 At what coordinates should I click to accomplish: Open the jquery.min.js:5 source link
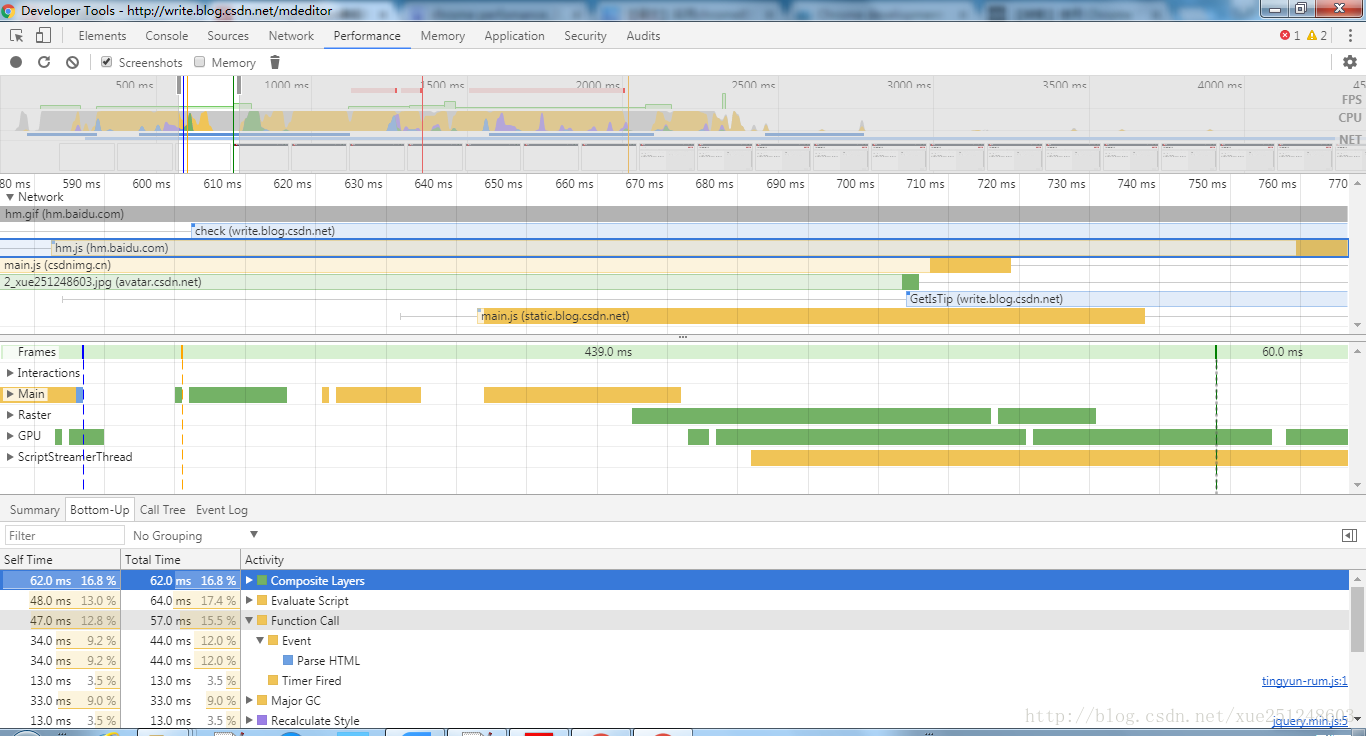pyautogui.click(x=1310, y=721)
